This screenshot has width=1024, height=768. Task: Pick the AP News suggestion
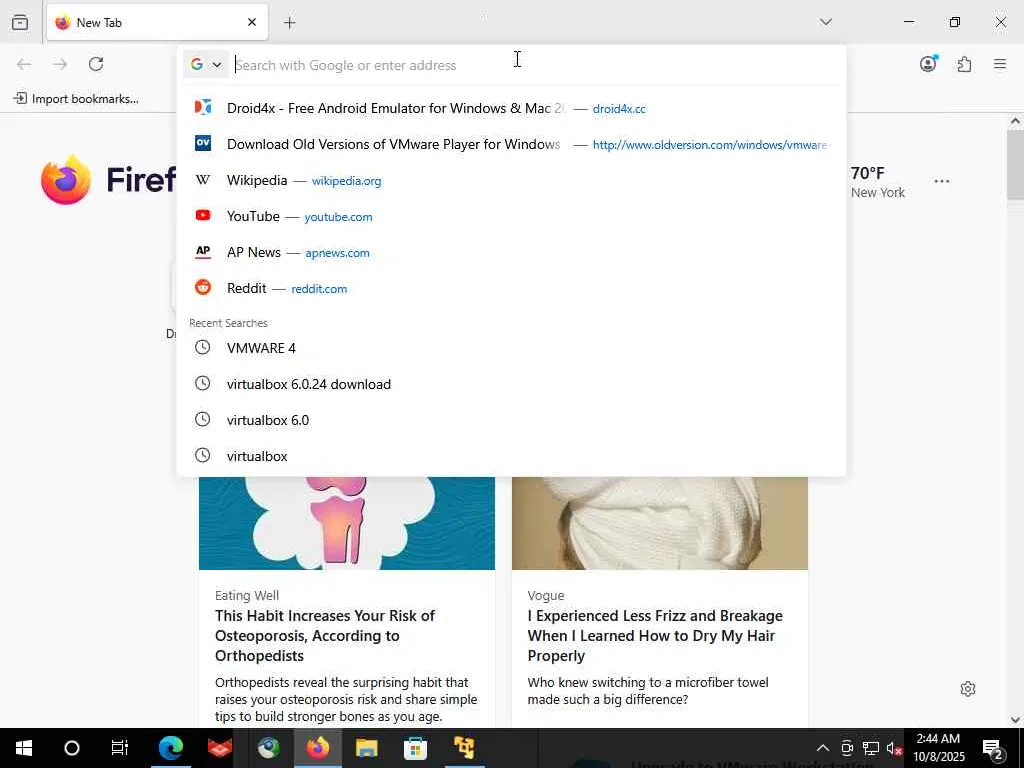(x=511, y=252)
